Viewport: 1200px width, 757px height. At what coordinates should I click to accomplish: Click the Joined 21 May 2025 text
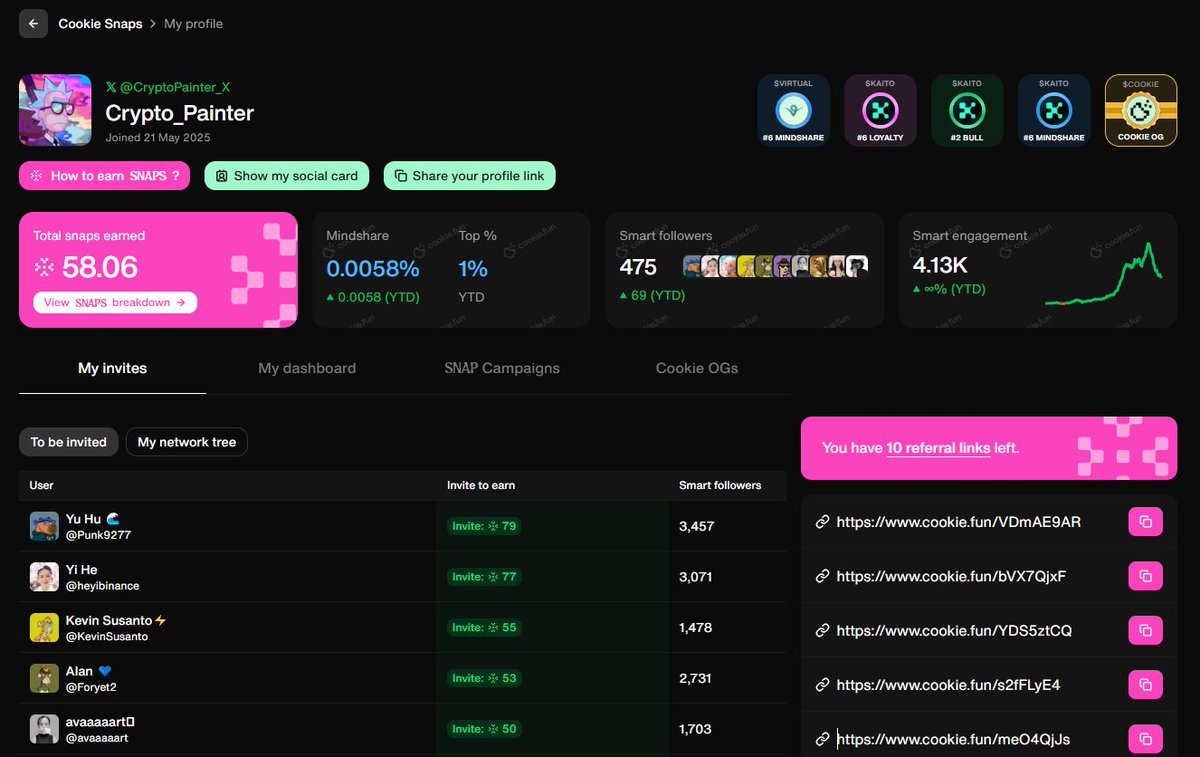pos(158,138)
